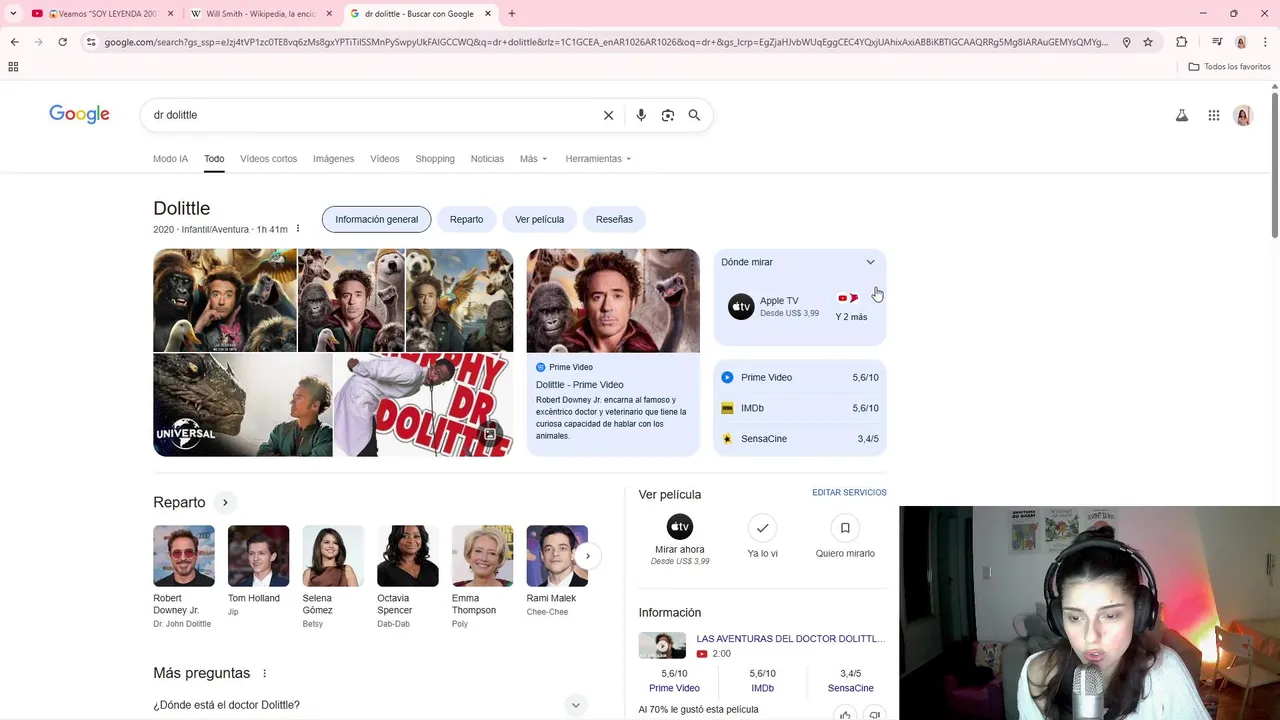1280x720 pixels.
Task: Expand ¿Dónde está el doctor Dolittle? question
Action: click(x=368, y=705)
